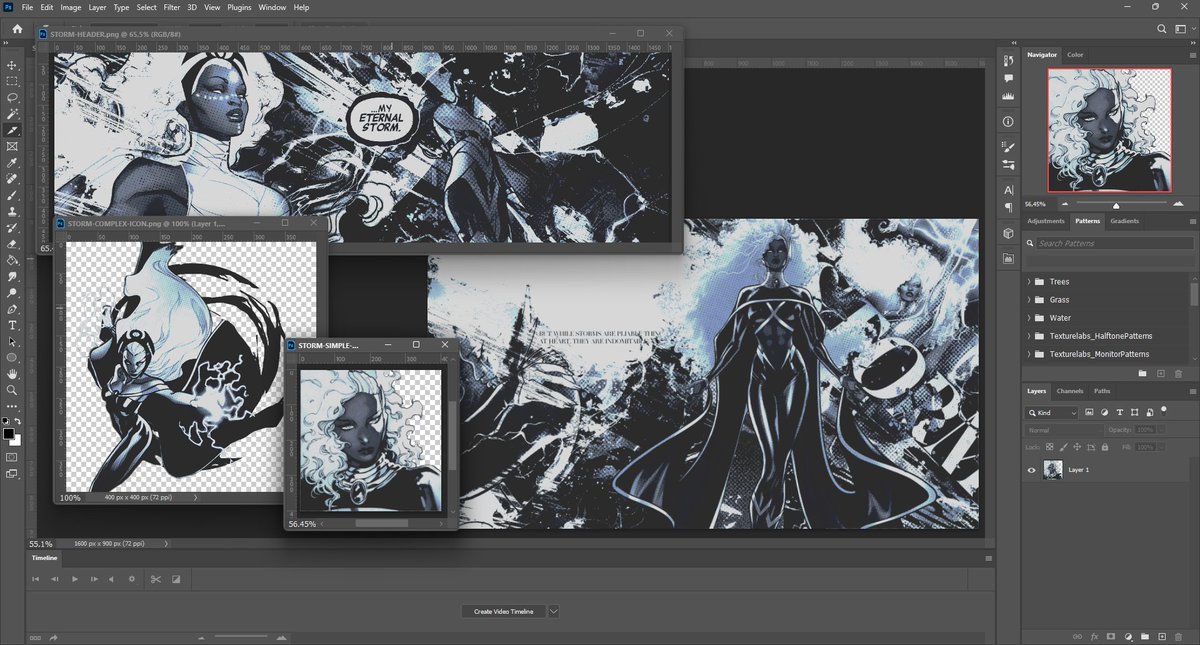Screen dimensions: 1200x645
Task: Select the Rectangular Marquee tool
Action: click(x=12, y=81)
